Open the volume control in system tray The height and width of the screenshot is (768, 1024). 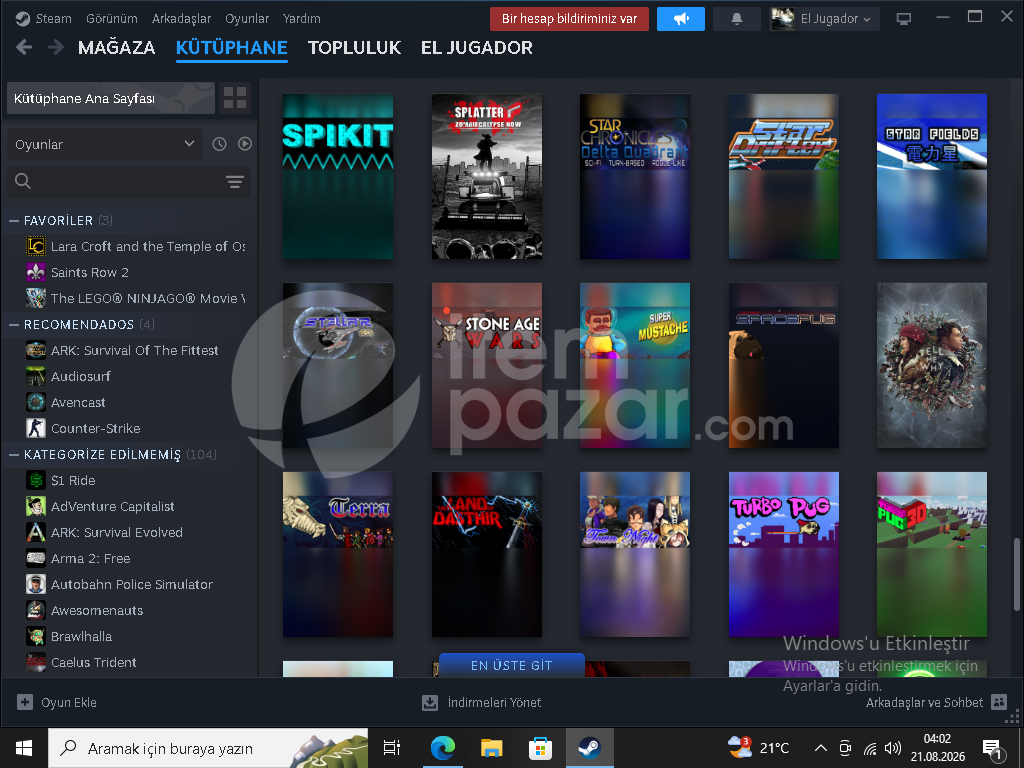(893, 748)
